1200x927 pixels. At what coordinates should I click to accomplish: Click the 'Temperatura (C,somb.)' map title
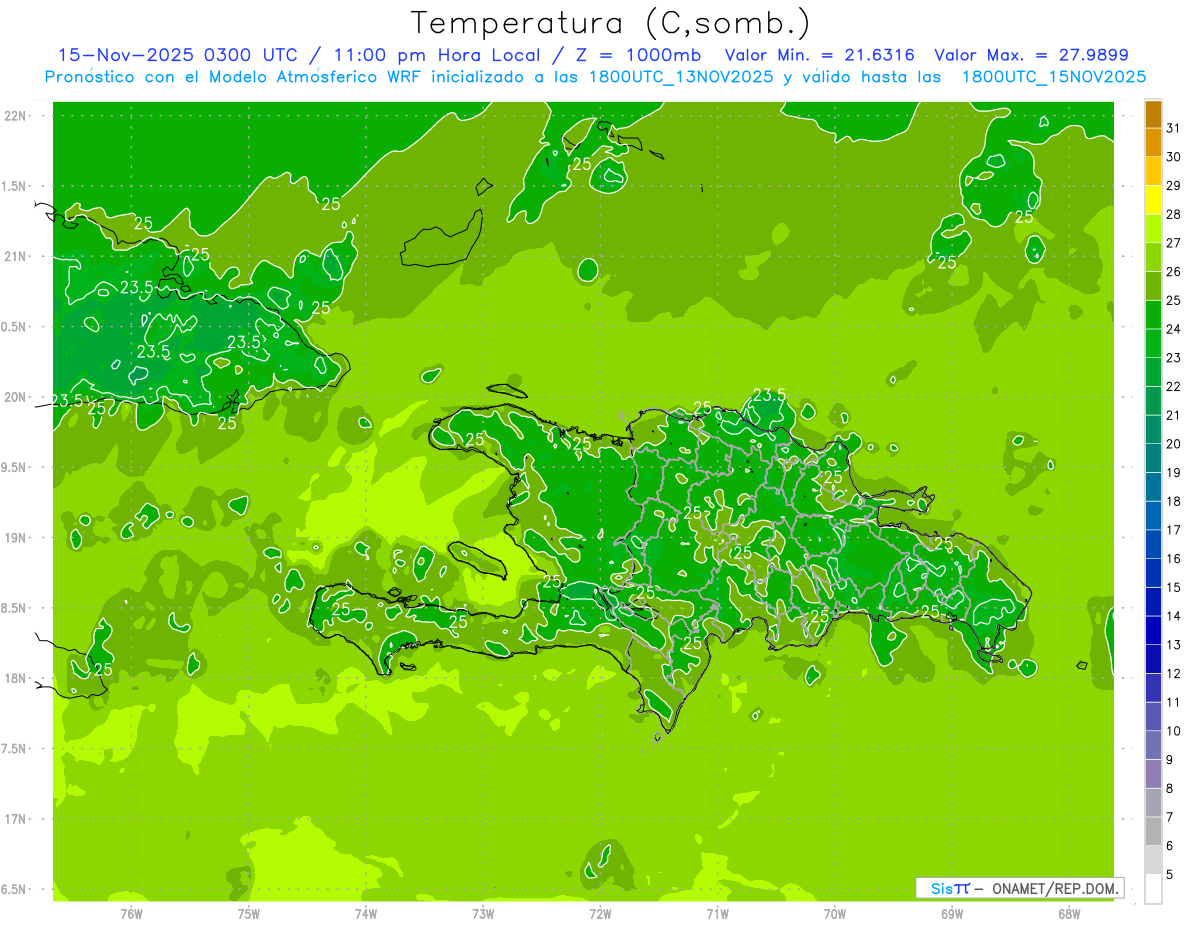coord(611,24)
